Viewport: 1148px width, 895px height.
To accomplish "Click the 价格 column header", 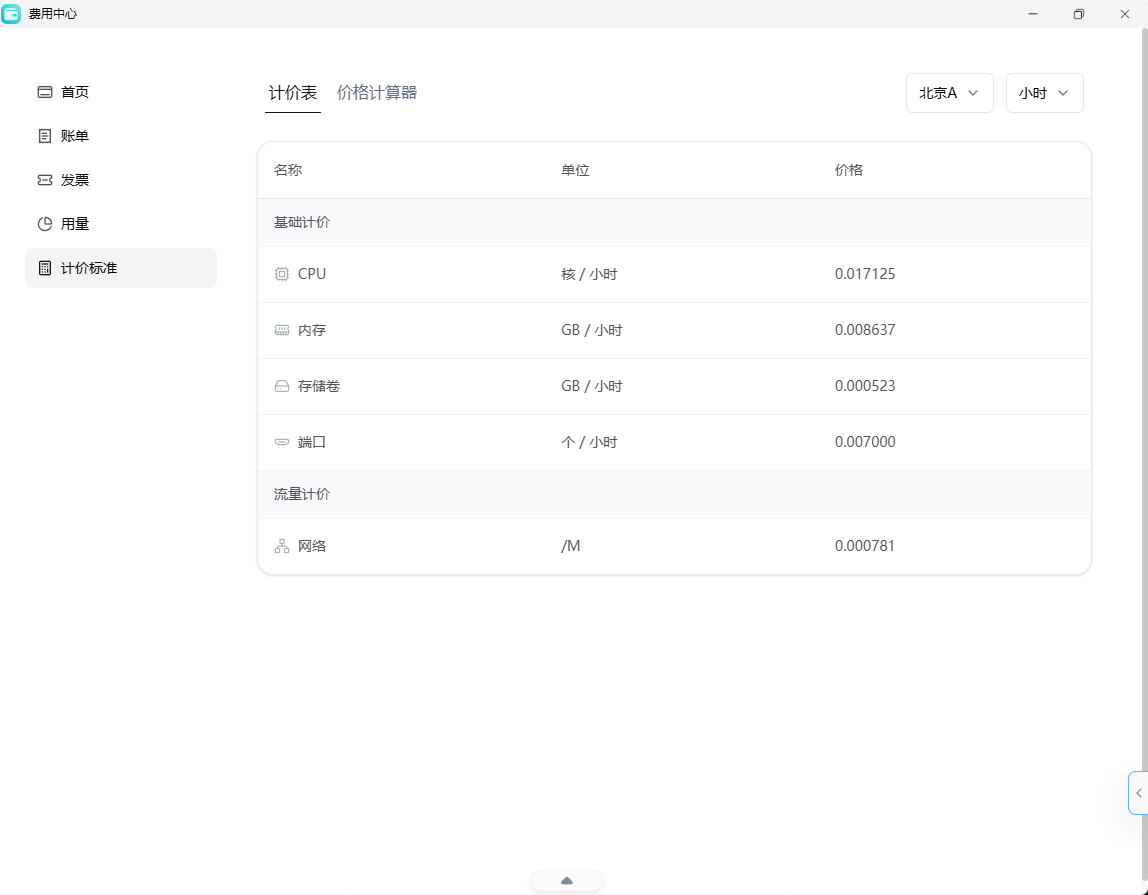I will (849, 170).
